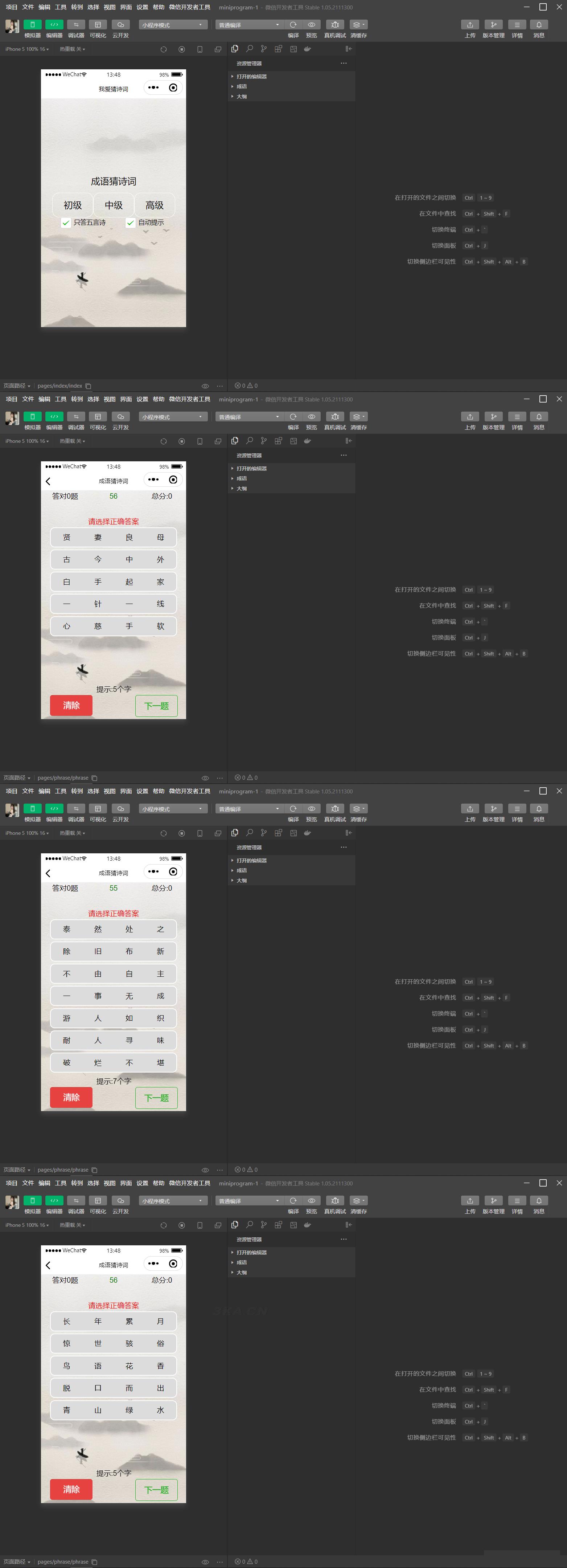
Task: Open the 小程序模式 dropdown in the topmost window
Action: [x=173, y=25]
